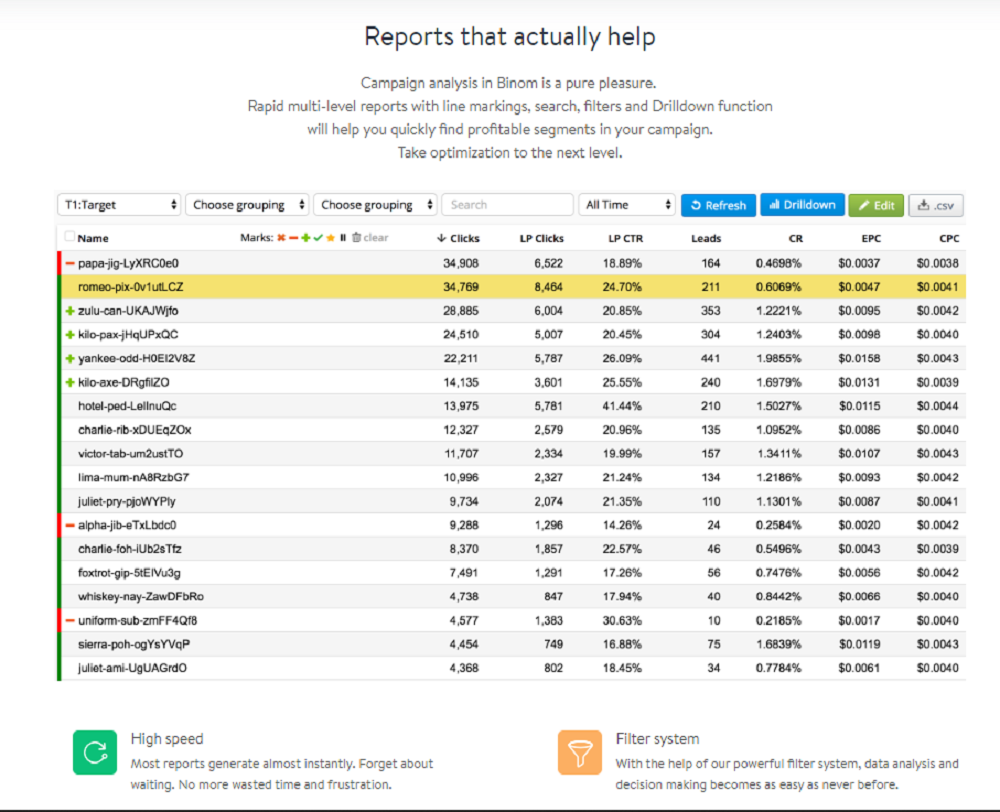Click the red X mark icon

[282, 238]
